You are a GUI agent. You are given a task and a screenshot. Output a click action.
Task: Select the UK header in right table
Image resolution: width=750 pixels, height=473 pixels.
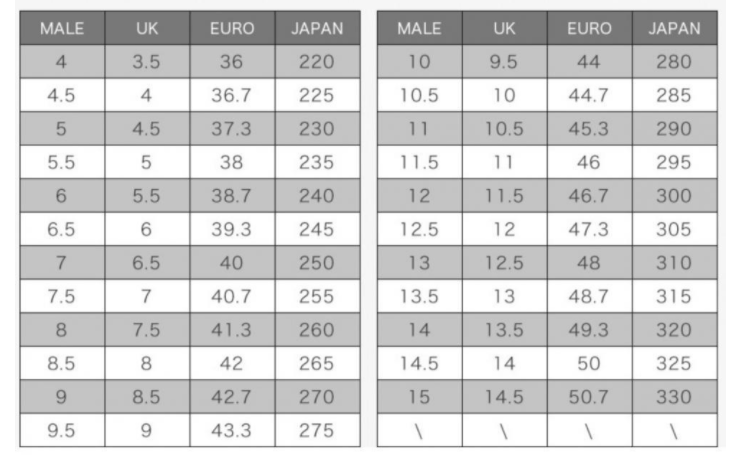pyautogui.click(x=504, y=28)
